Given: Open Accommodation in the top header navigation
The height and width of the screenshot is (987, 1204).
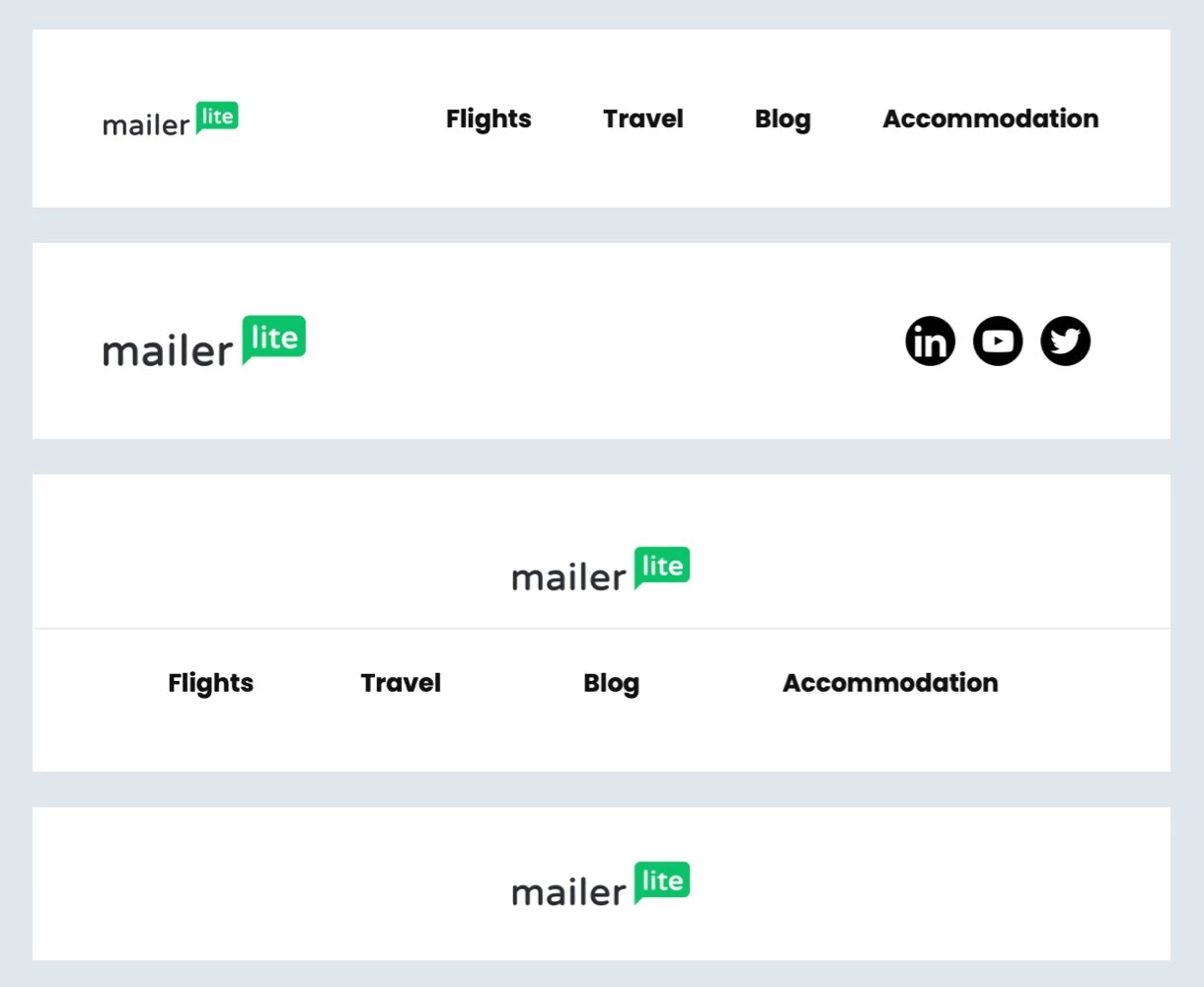Looking at the screenshot, I should pyautogui.click(x=991, y=119).
